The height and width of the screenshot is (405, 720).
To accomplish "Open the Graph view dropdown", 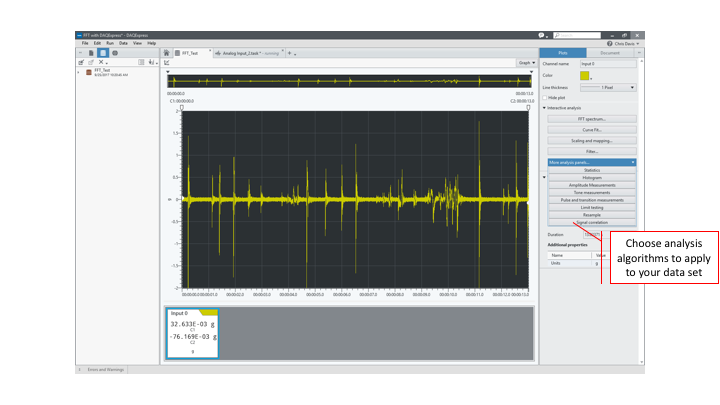I will (x=524, y=62).
